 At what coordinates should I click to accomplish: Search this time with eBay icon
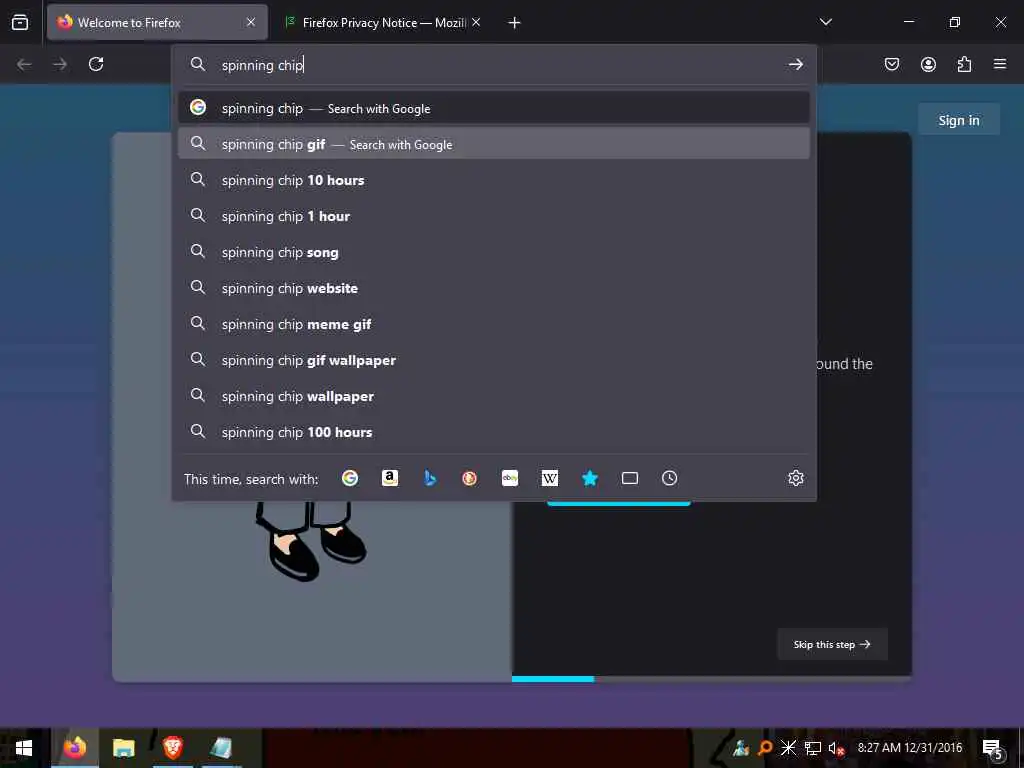[510, 478]
